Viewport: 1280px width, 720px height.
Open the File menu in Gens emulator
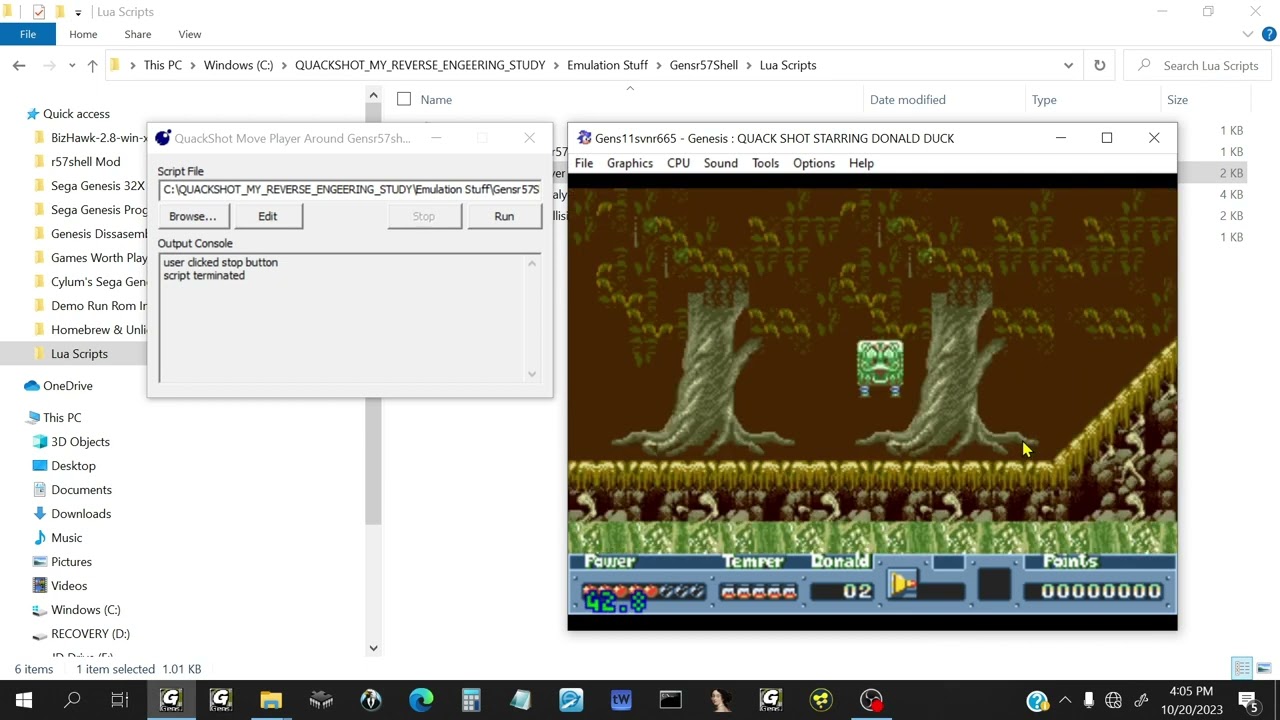[x=584, y=163]
